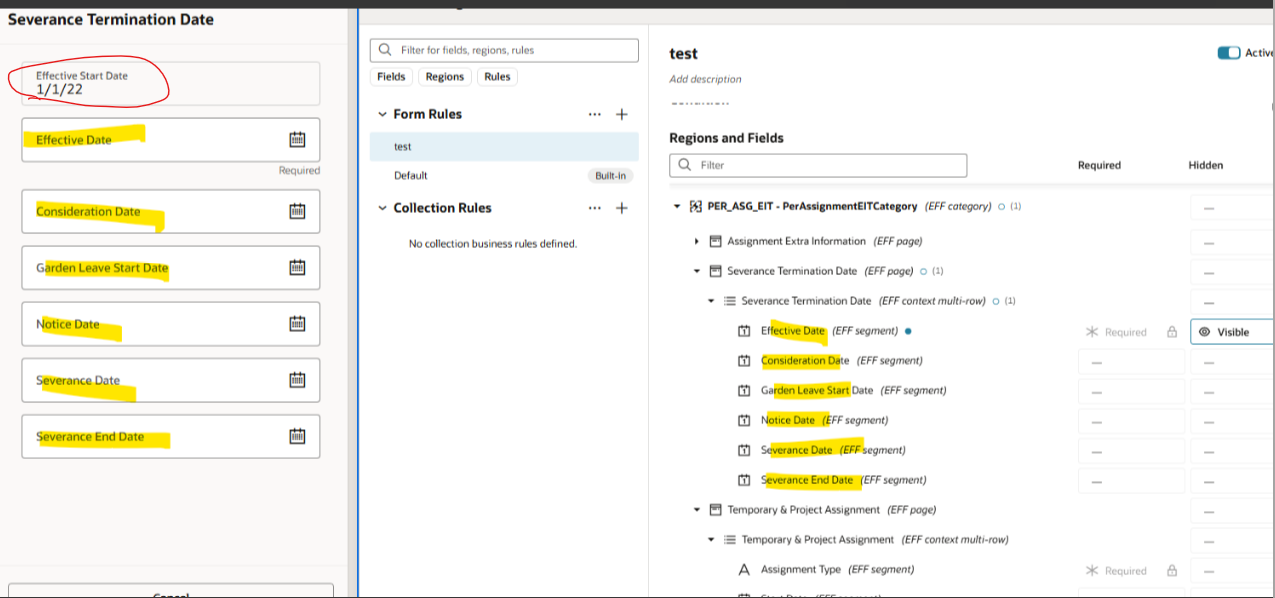Viewport: 1275px width, 598px height.
Task: Click the category icon of PER_ASG_EIT
Action: click(x=696, y=206)
